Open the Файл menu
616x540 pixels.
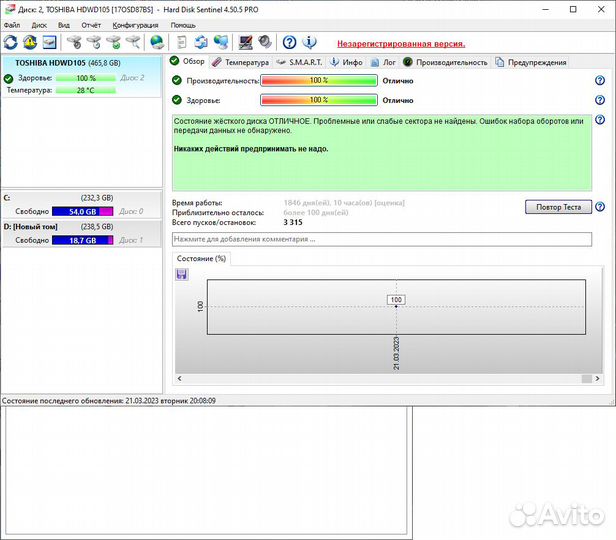coord(12,24)
